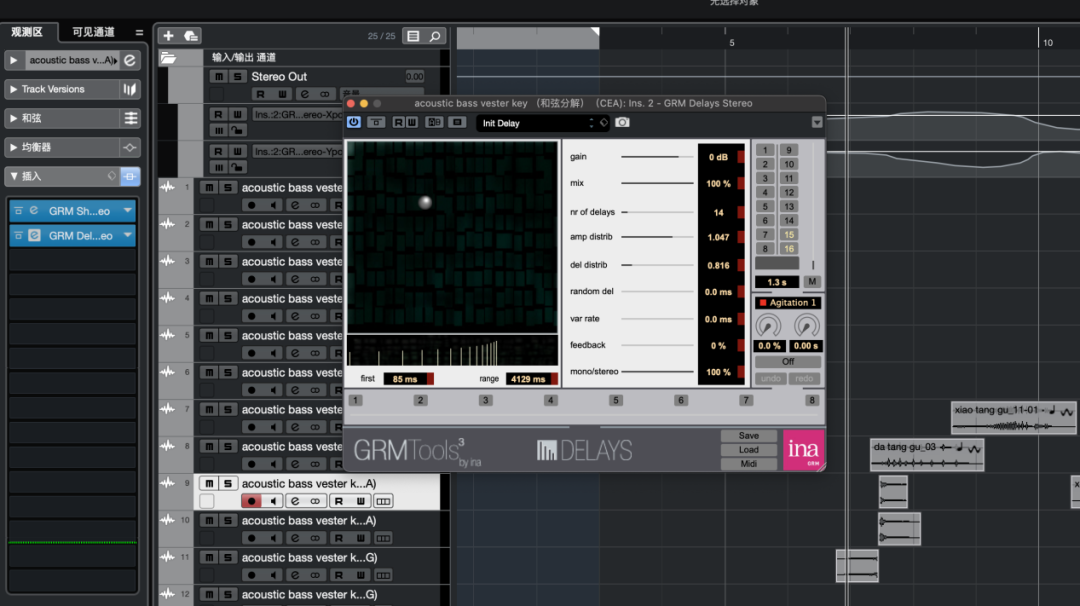Select preset slot 1 in right grid

pyautogui.click(x=765, y=150)
